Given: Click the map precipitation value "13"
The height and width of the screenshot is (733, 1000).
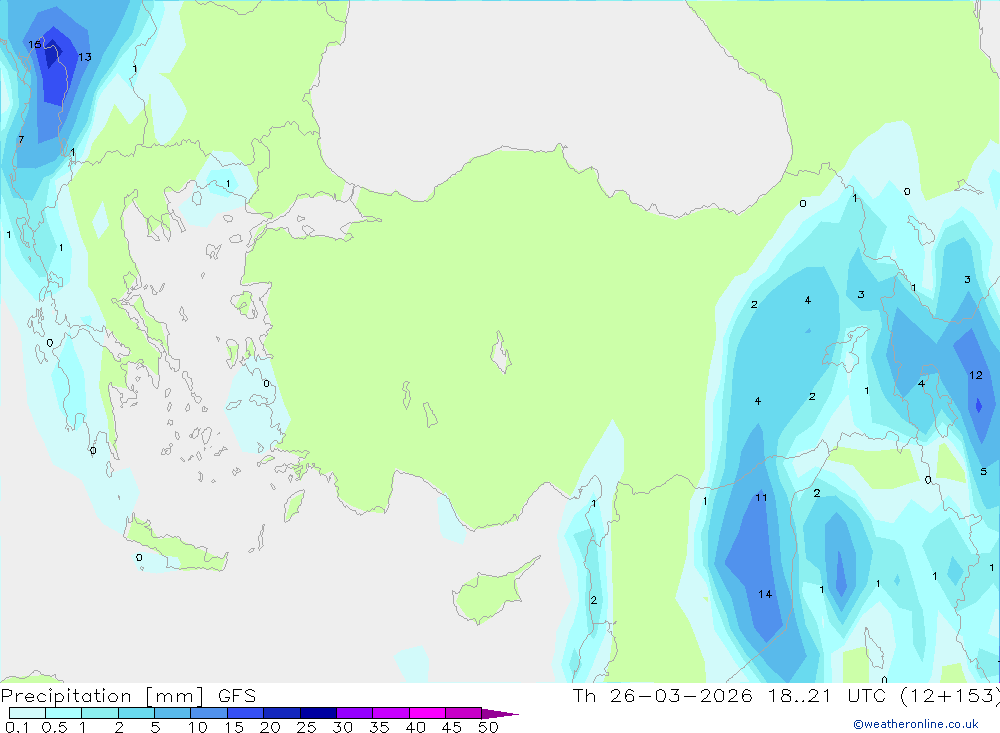Looking at the screenshot, I should point(85,57).
